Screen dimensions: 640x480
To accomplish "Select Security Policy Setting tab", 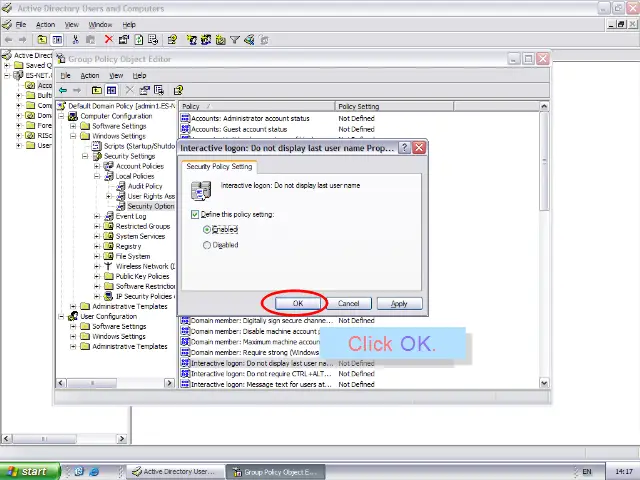I will pos(219,167).
